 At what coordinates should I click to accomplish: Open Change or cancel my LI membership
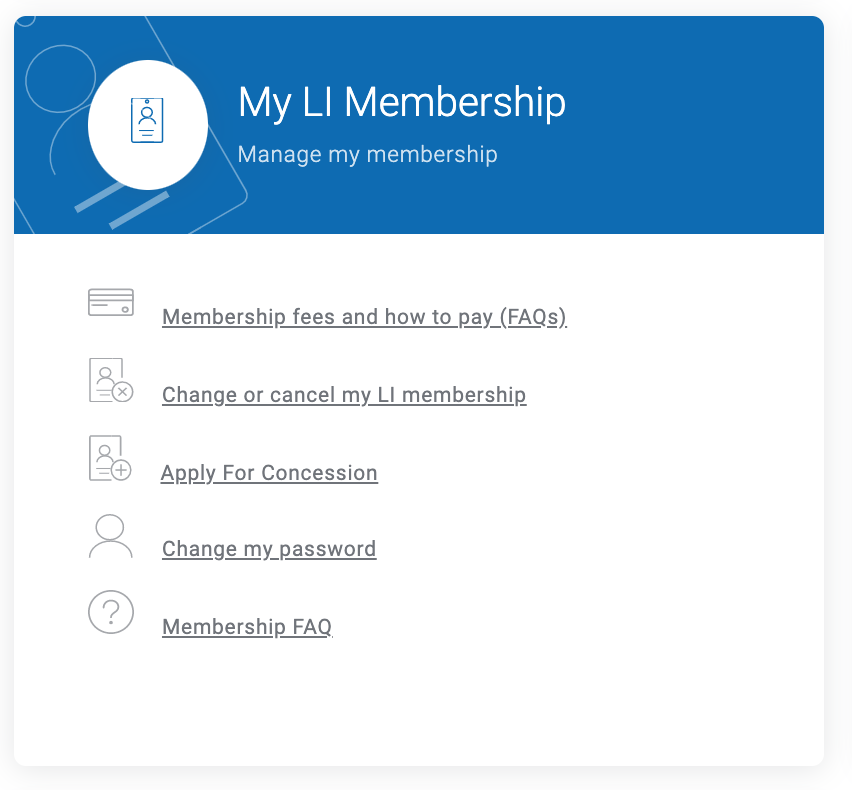coord(344,395)
